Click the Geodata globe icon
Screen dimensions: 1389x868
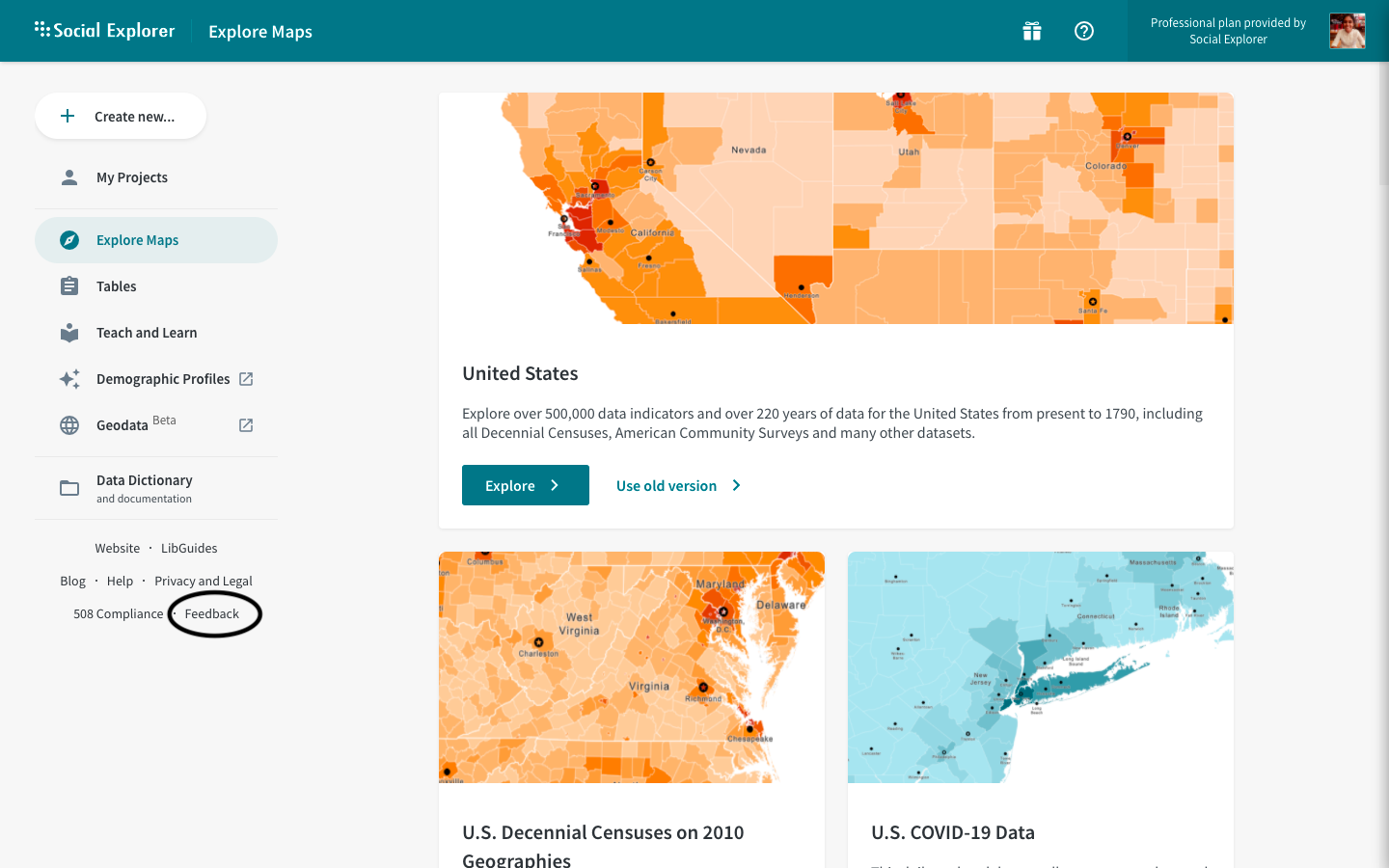tap(69, 425)
